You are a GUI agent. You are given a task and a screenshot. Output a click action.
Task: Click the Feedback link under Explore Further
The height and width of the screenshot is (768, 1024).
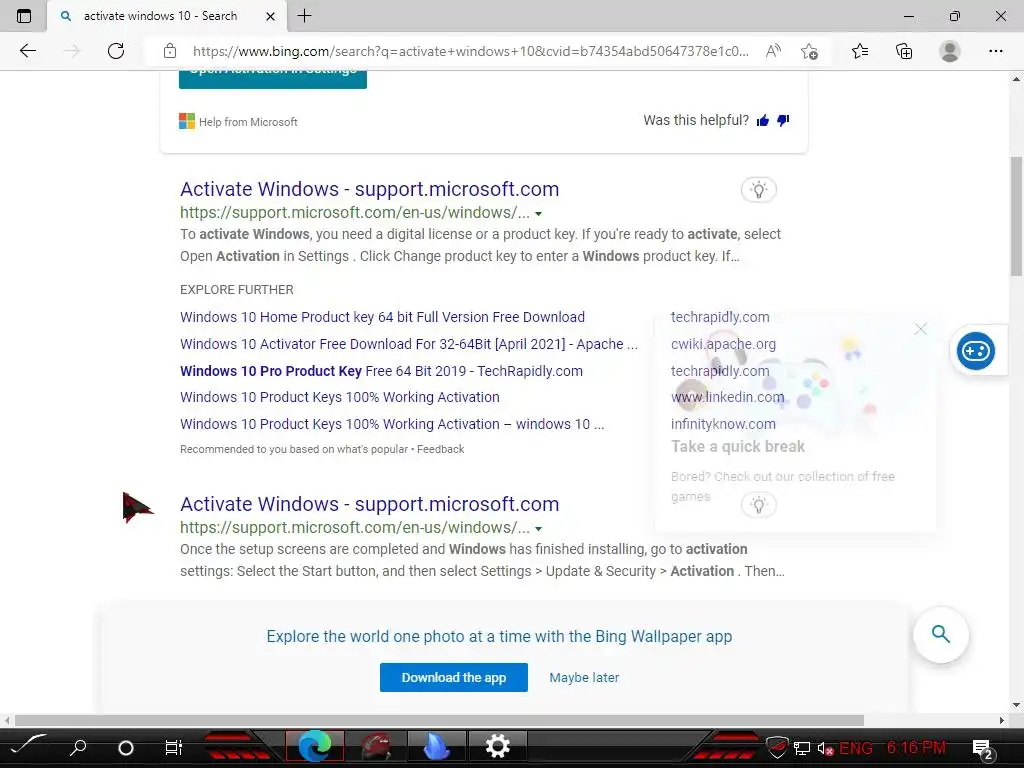pyautogui.click(x=440, y=449)
